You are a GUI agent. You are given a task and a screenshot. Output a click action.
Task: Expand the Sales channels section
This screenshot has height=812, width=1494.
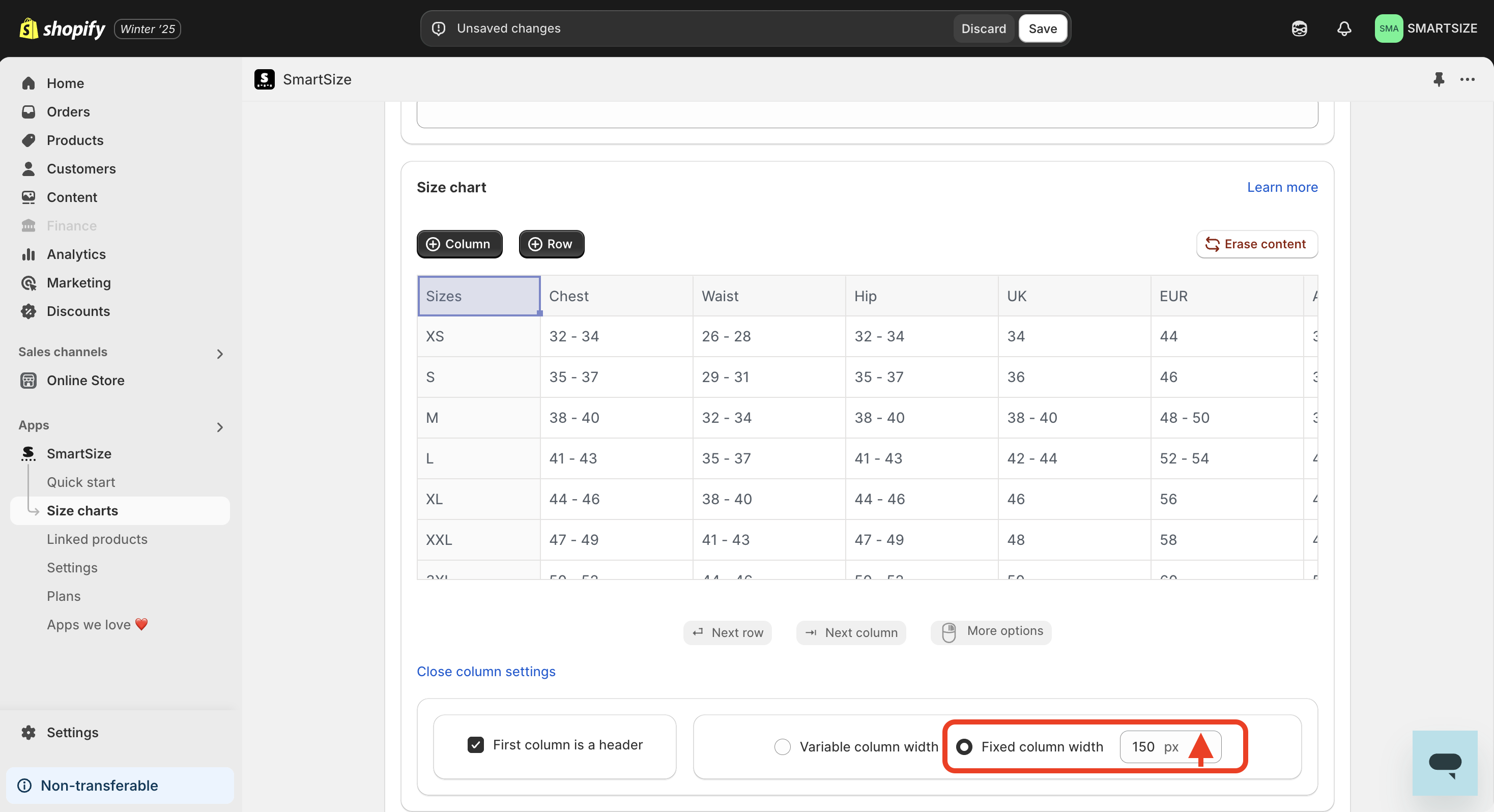tap(220, 354)
